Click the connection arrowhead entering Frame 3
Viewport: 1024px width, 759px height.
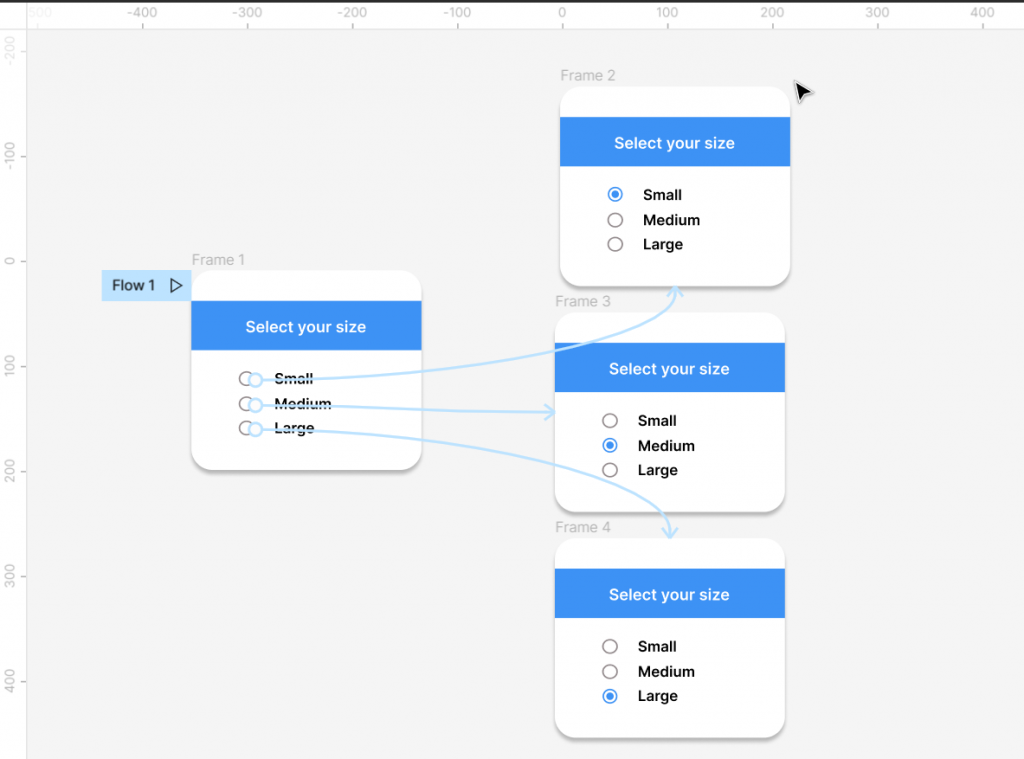(x=549, y=410)
